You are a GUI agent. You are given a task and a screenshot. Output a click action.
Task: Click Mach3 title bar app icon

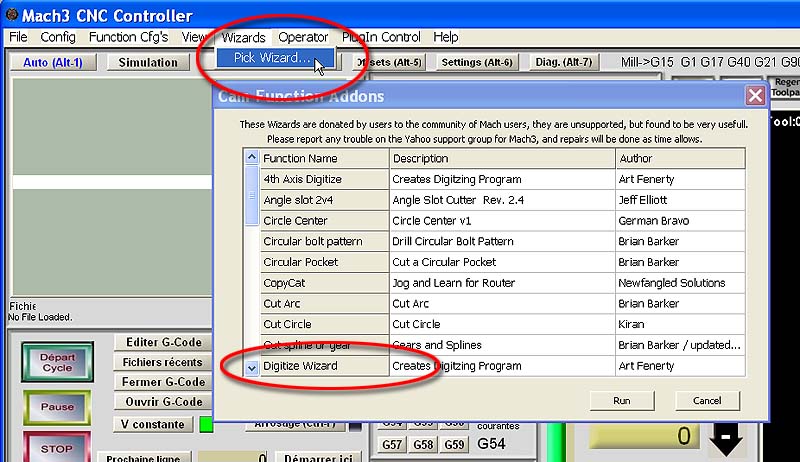(11, 15)
